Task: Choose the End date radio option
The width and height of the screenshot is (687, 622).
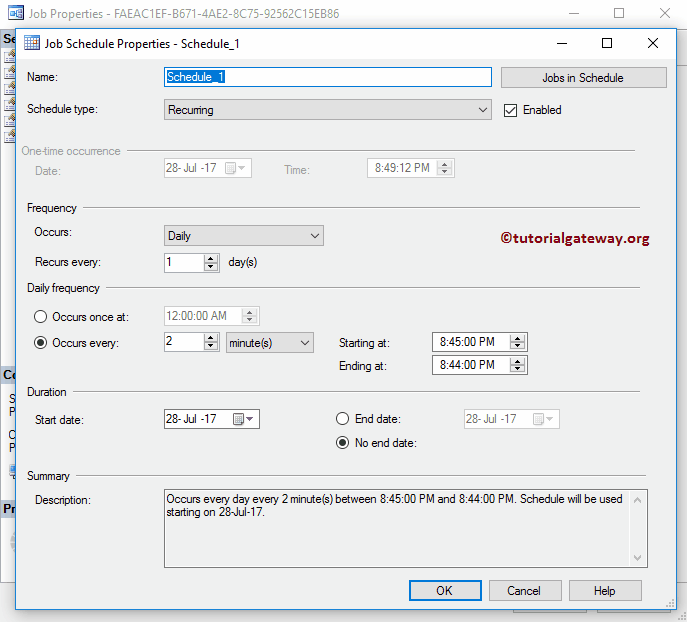Action: tap(343, 419)
